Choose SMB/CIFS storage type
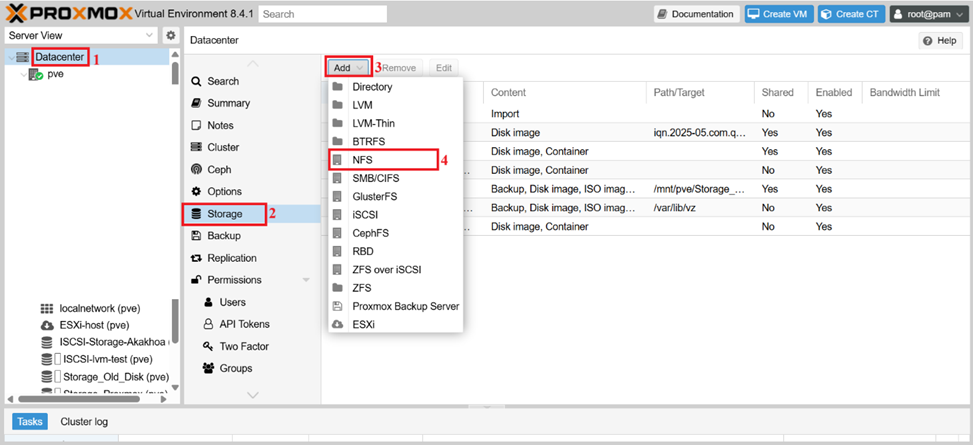 pos(375,178)
